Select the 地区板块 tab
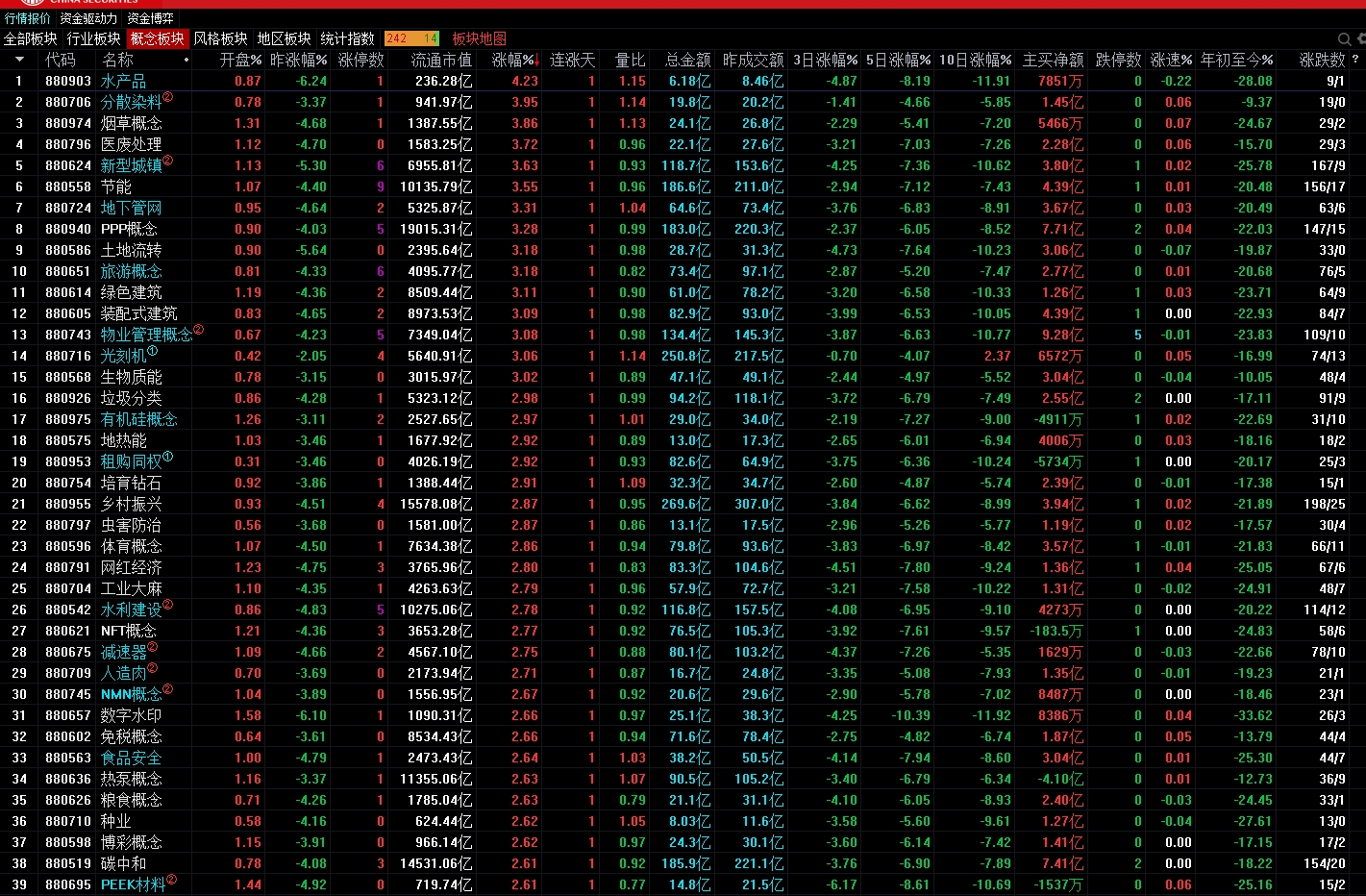This screenshot has height=896, width=1366. [285, 38]
